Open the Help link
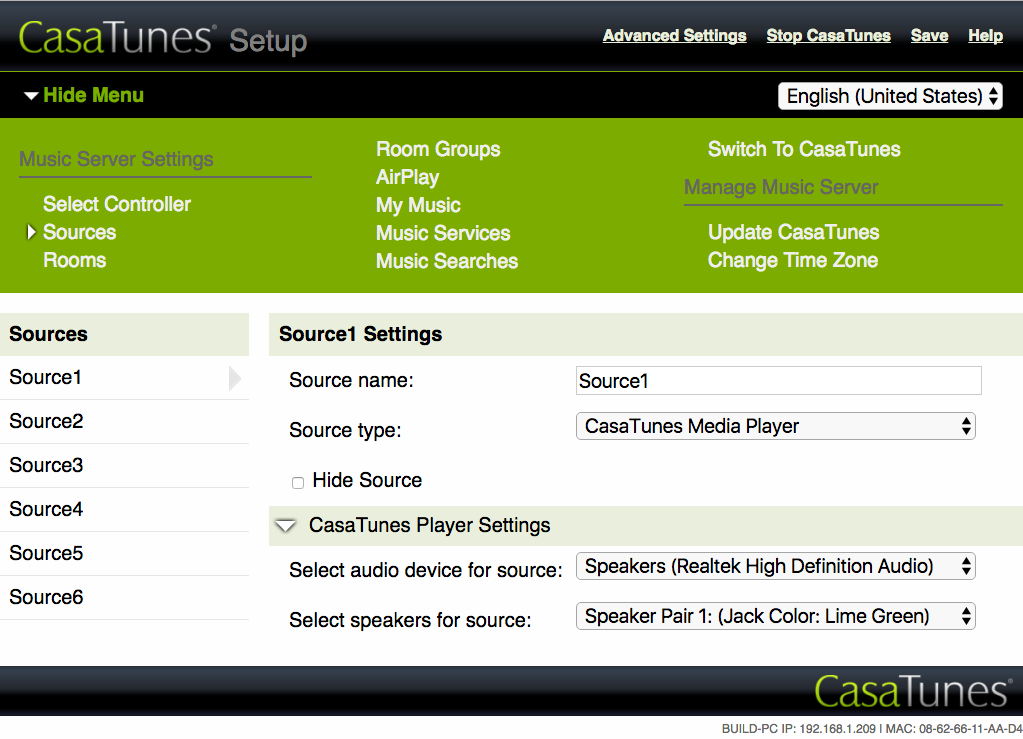Image resolution: width=1023 pixels, height=739 pixels. pos(985,35)
